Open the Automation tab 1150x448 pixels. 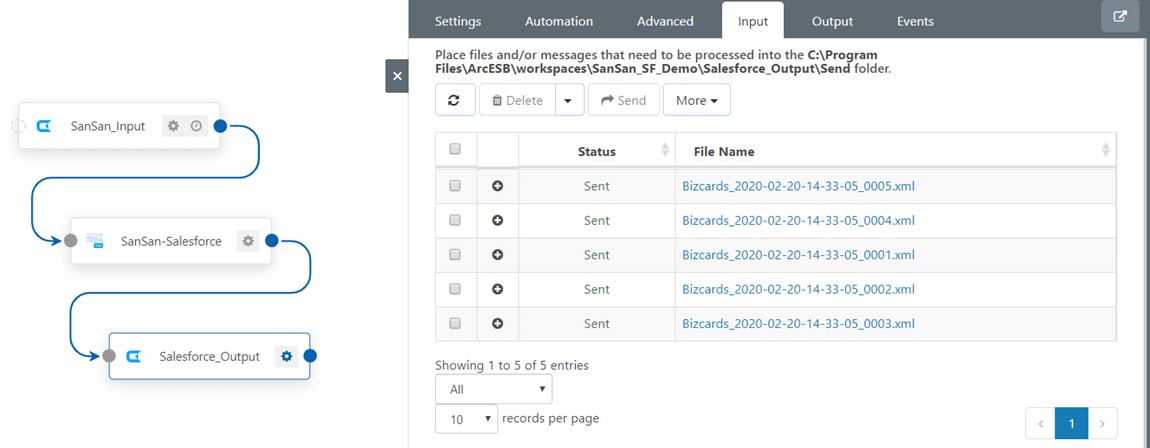click(x=559, y=21)
